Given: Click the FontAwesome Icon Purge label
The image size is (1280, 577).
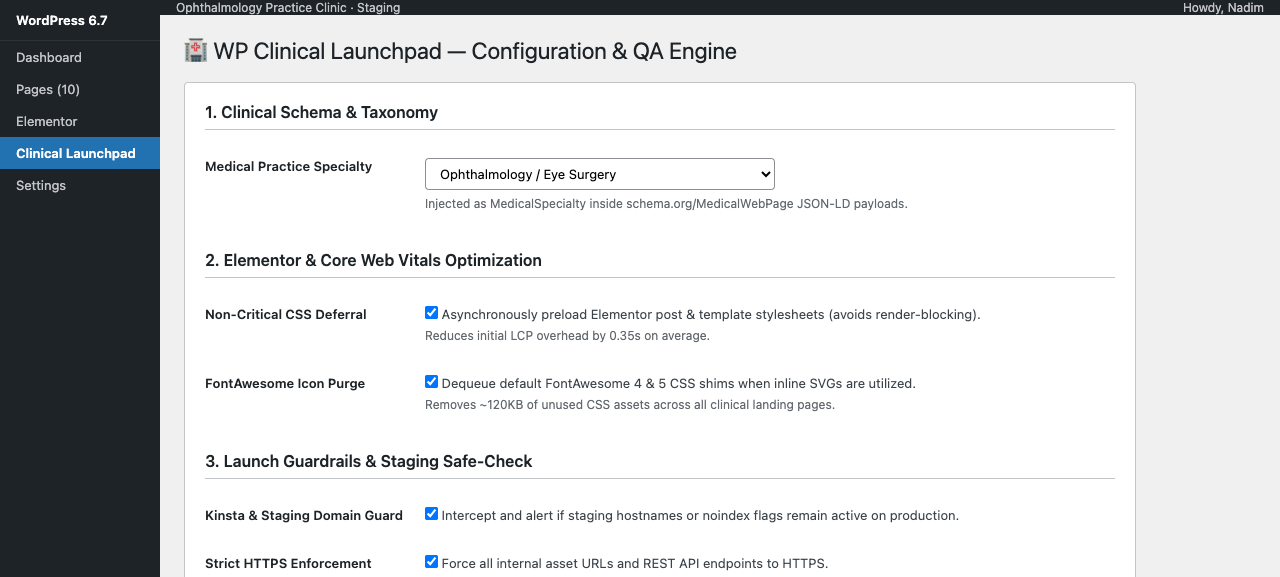Looking at the screenshot, I should coord(285,383).
